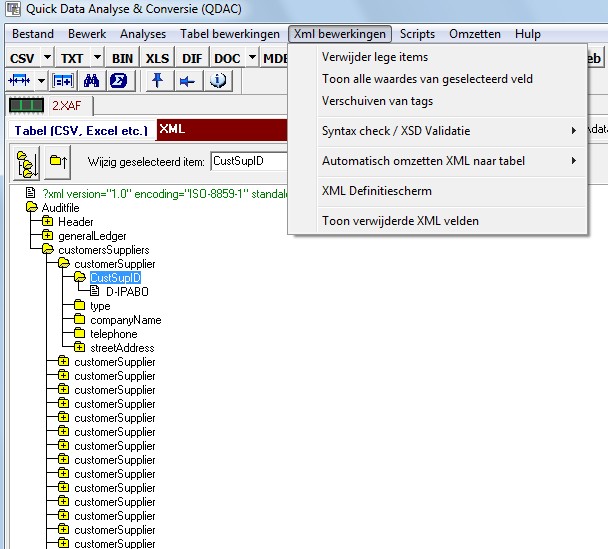Expand the Header tree node

47,222
